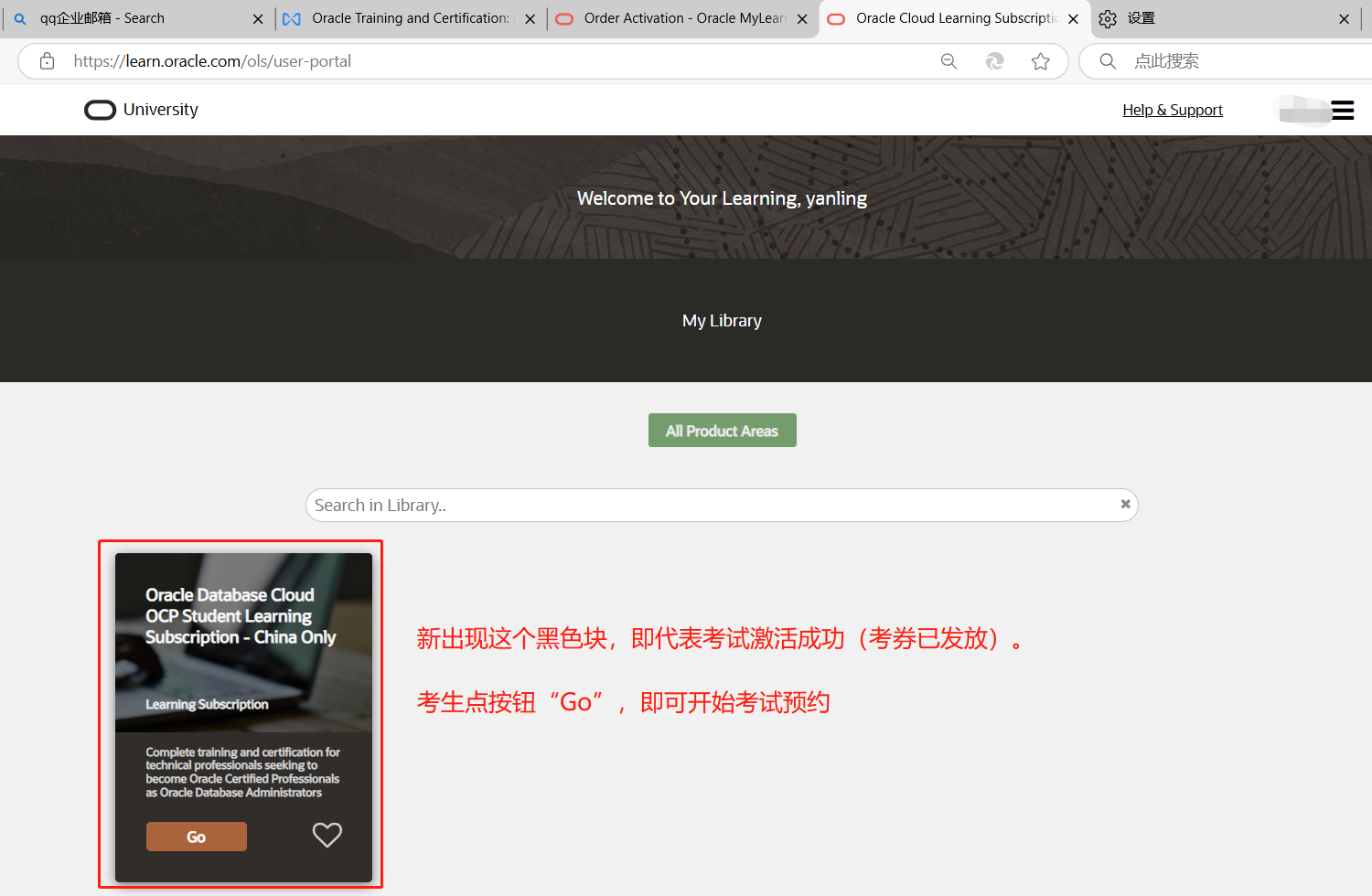Switch to the qq企业邮箱 Search tab
This screenshot has width=1372, height=896.
pyautogui.click(x=128, y=18)
